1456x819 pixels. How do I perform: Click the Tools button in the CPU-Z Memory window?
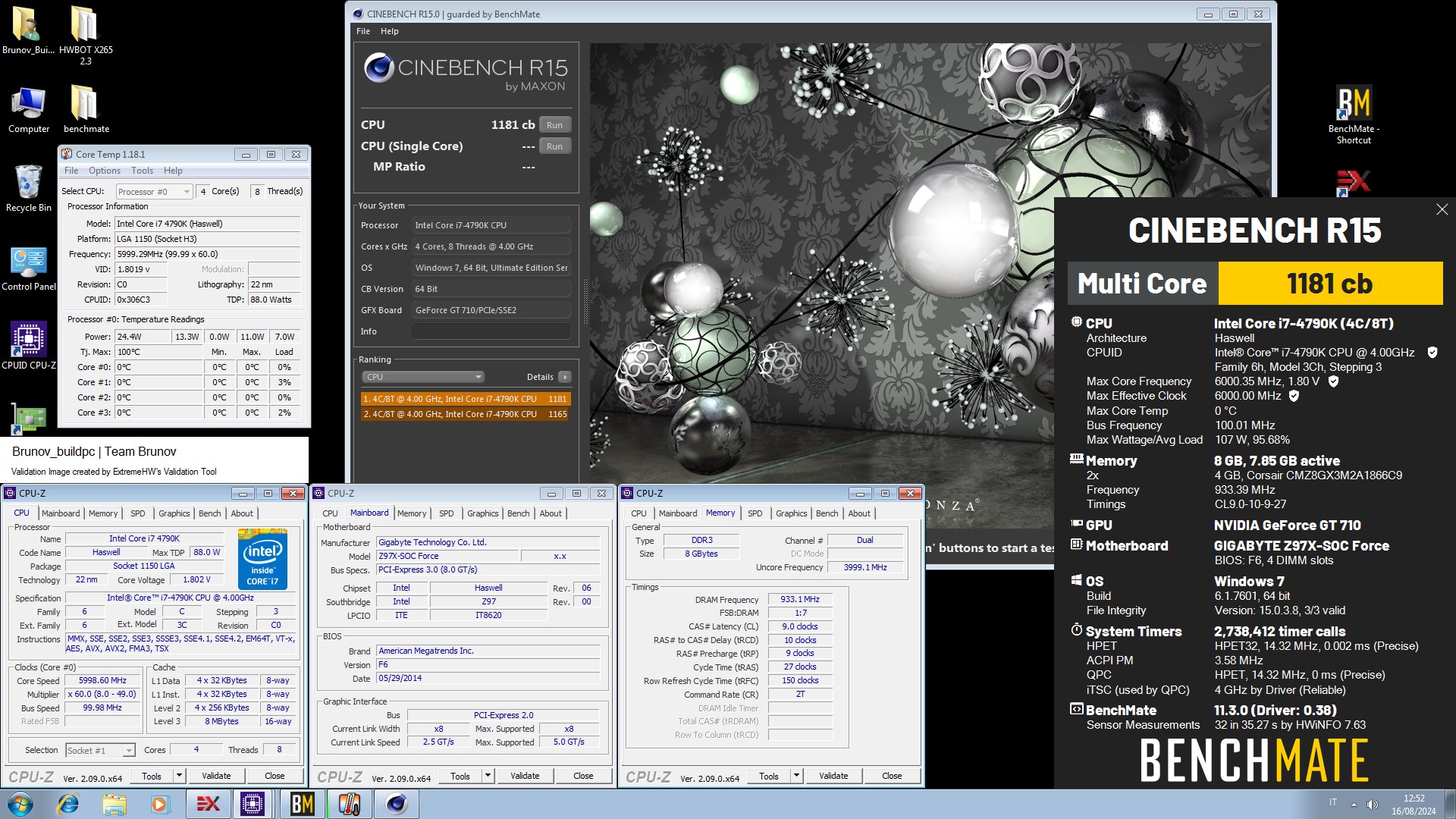769,776
